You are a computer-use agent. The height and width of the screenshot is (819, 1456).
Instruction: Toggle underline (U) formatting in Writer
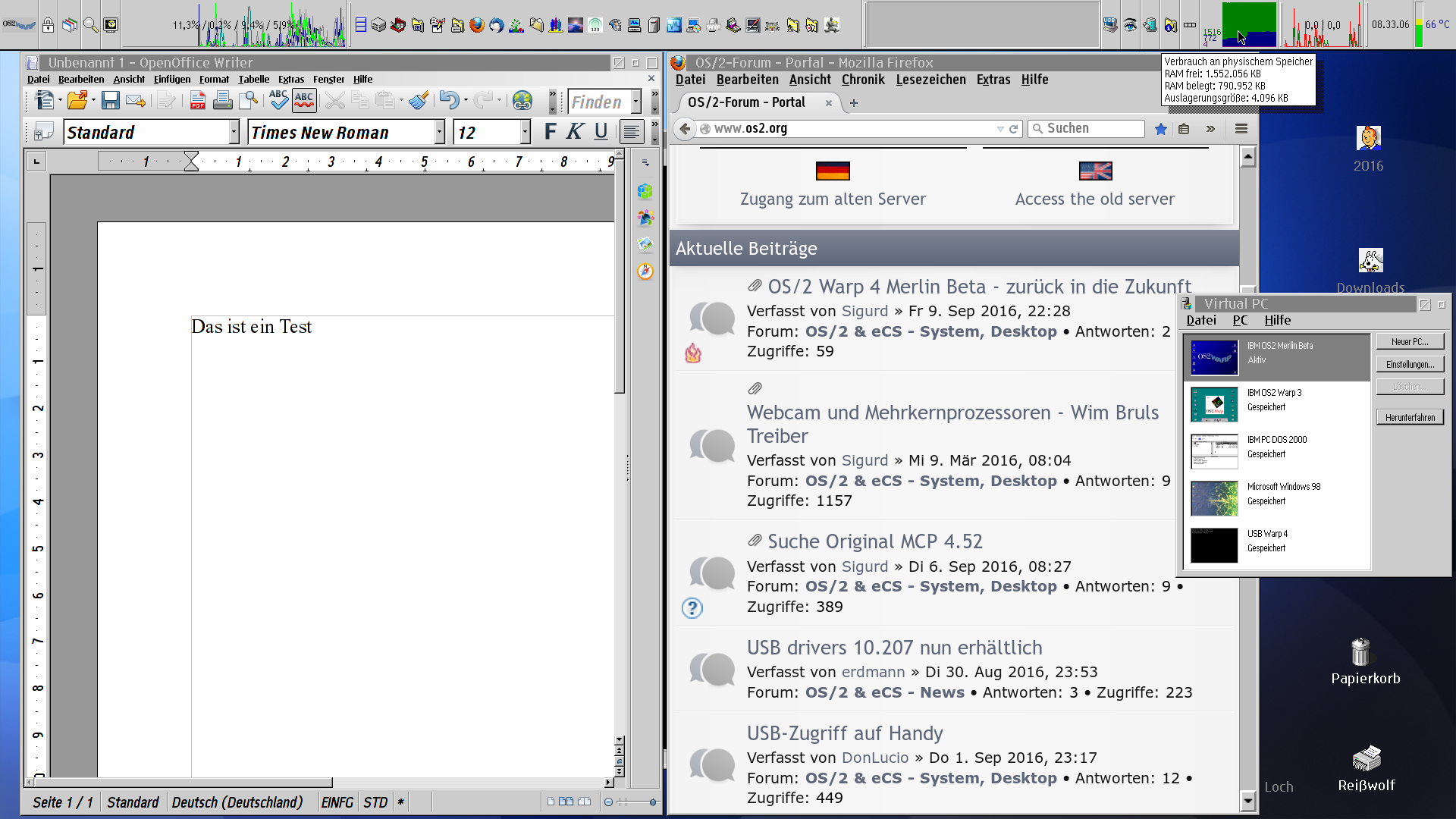tap(601, 132)
